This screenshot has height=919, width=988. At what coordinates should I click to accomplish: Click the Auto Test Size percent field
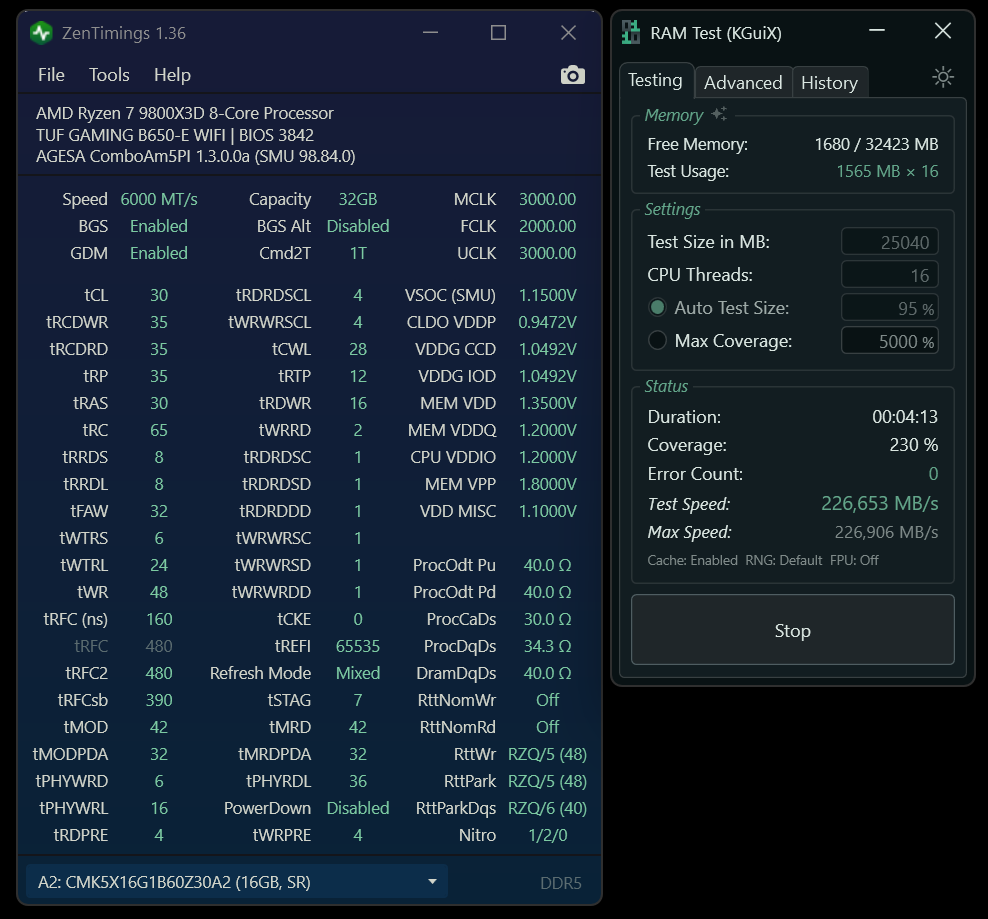890,308
